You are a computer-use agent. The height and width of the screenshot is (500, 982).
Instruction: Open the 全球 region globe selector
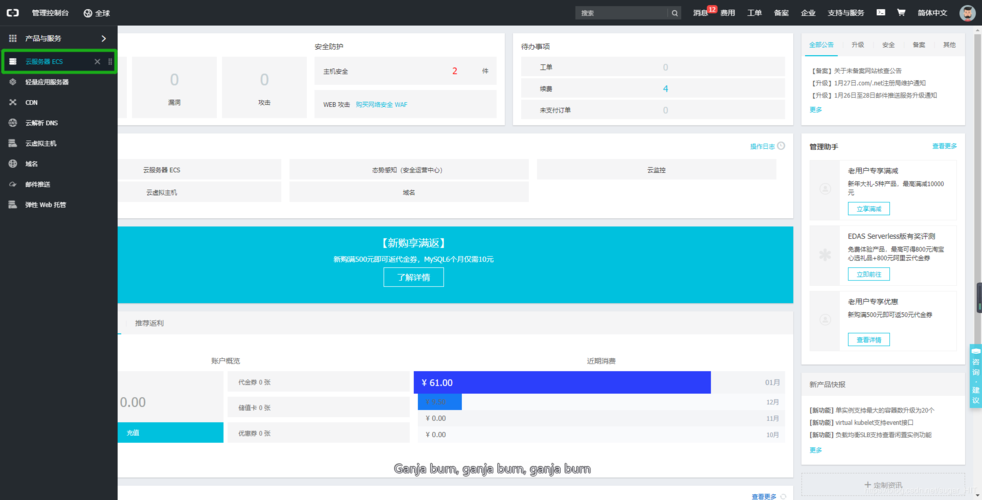(96, 13)
